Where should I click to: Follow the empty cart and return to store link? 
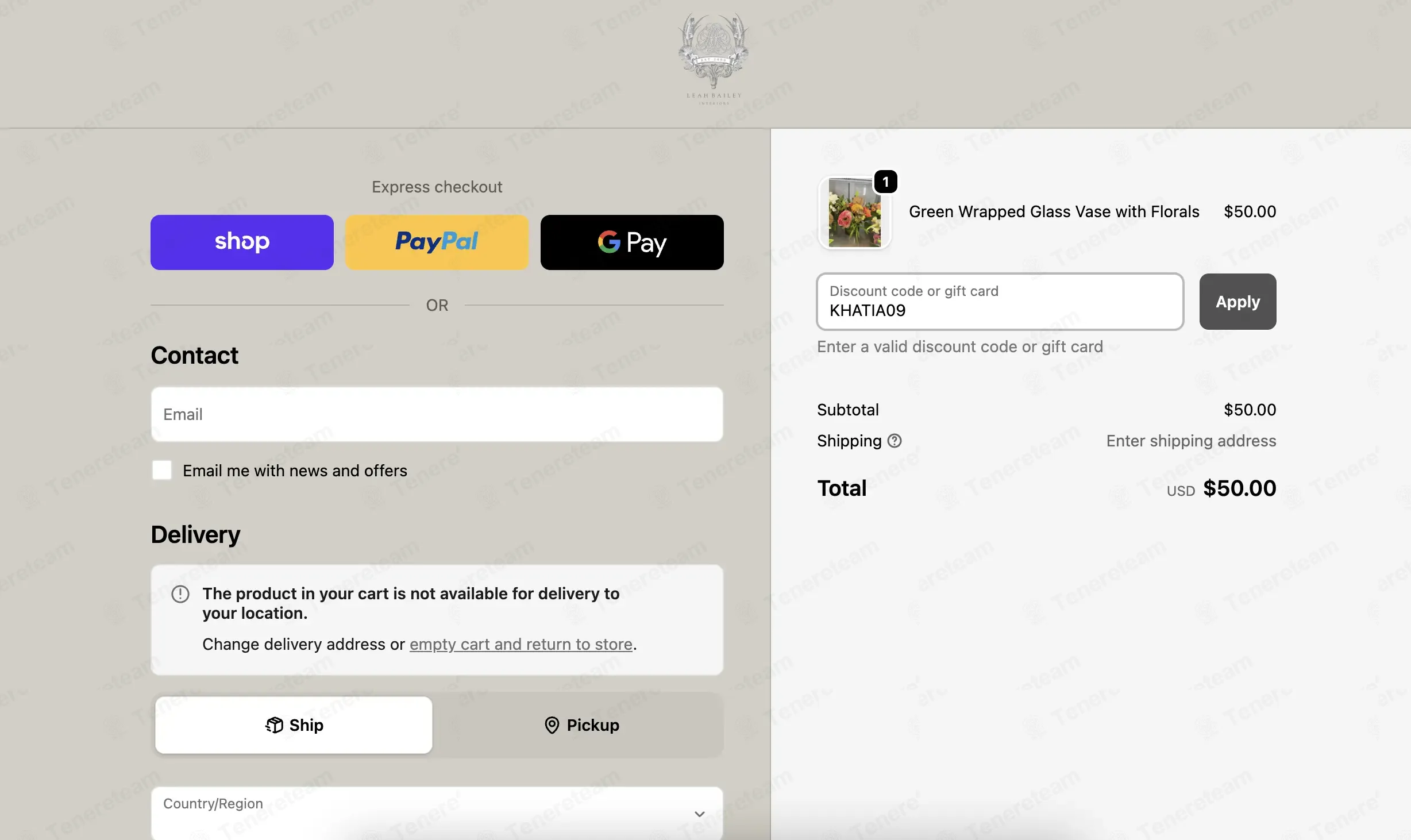[x=521, y=644]
